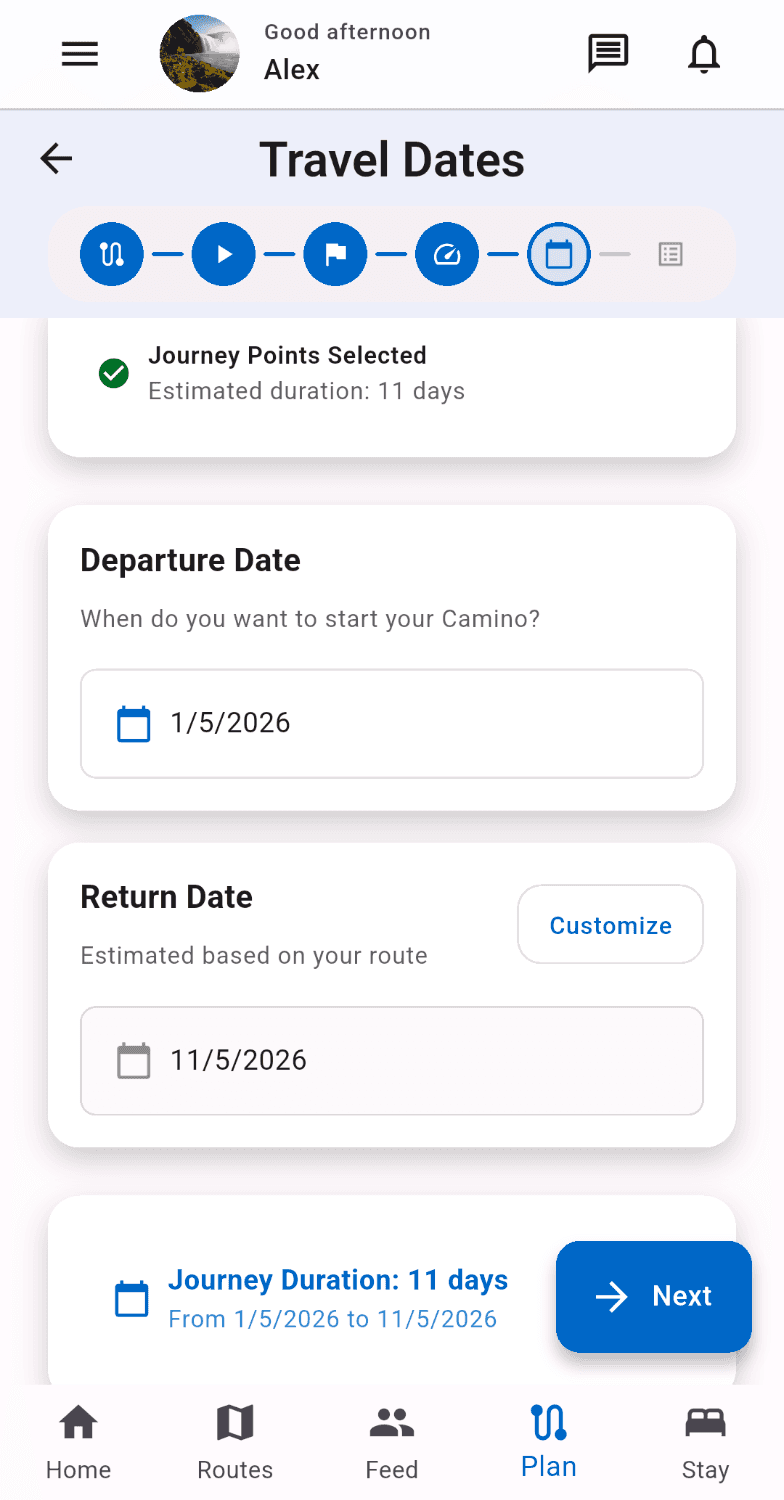Image resolution: width=784 pixels, height=1500 pixels.
Task: Open the hamburger navigation menu
Action: point(80,54)
